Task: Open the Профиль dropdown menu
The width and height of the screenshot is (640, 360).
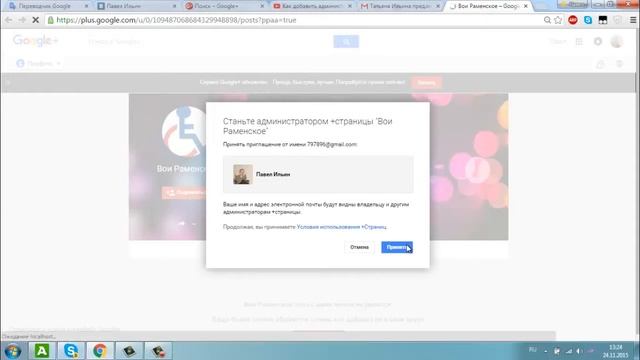Action: click(x=38, y=64)
